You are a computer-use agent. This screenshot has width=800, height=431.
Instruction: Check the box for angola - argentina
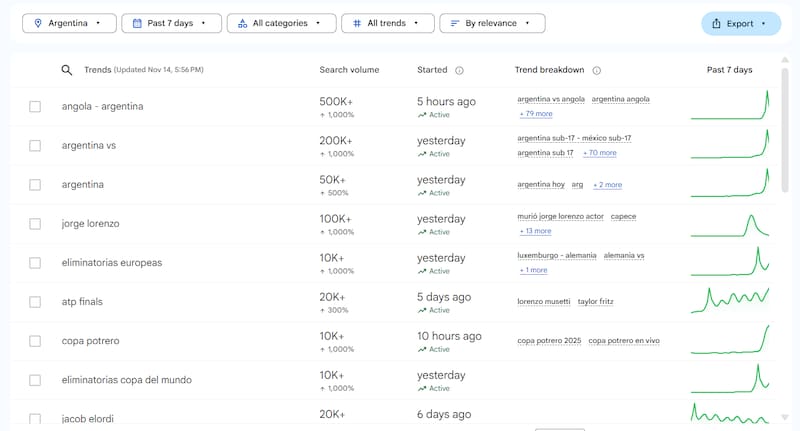35,107
